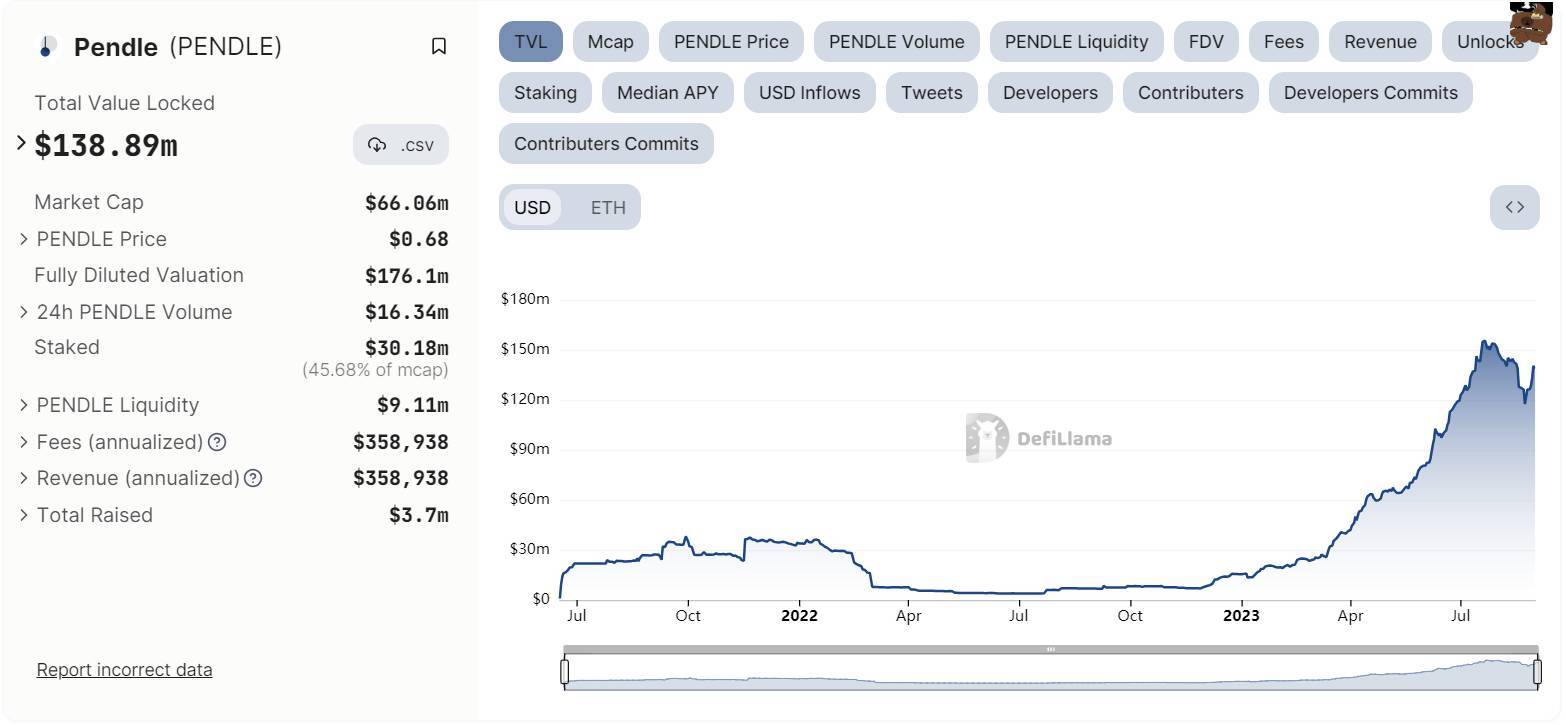
Task: Click the Pendle logo icon
Action: pyautogui.click(x=46, y=46)
